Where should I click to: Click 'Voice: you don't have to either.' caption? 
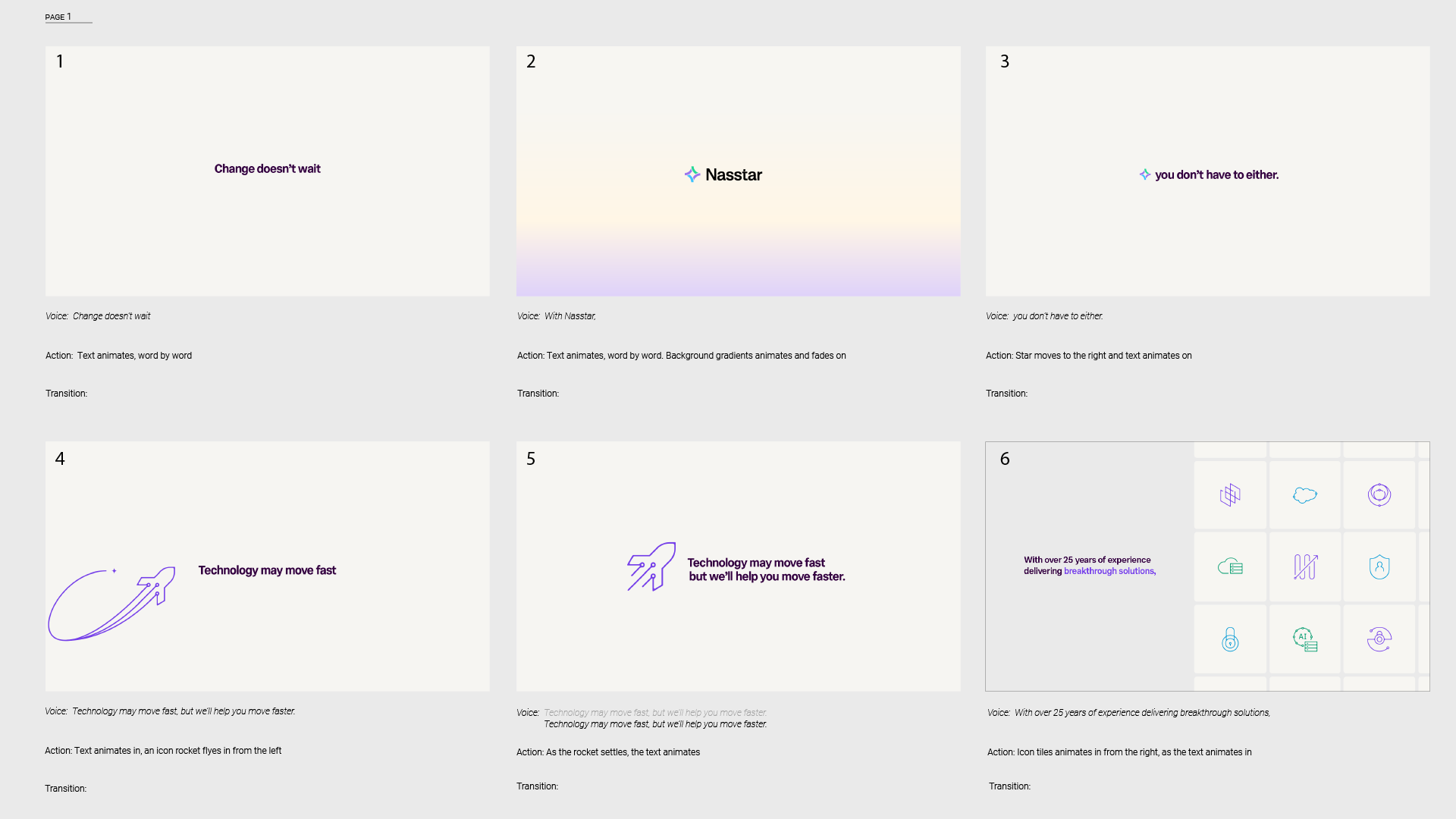pyautogui.click(x=1044, y=316)
